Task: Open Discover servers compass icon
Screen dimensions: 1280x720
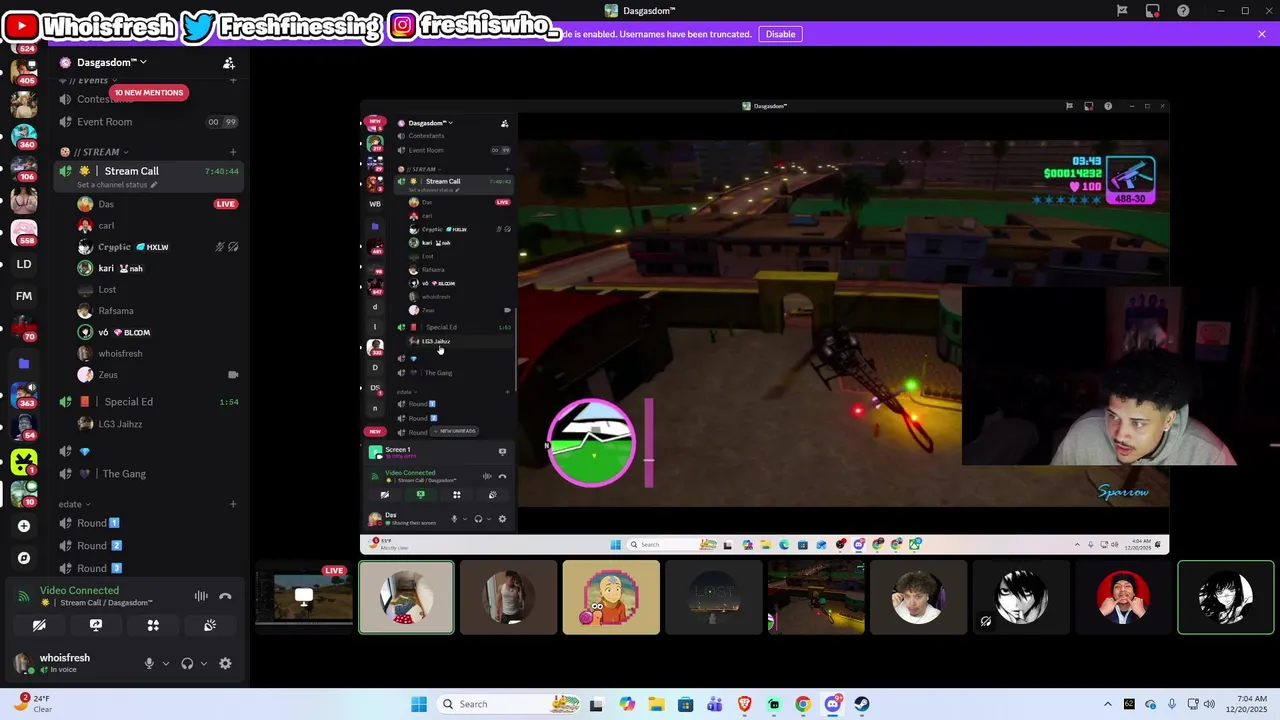Action: click(x=24, y=558)
